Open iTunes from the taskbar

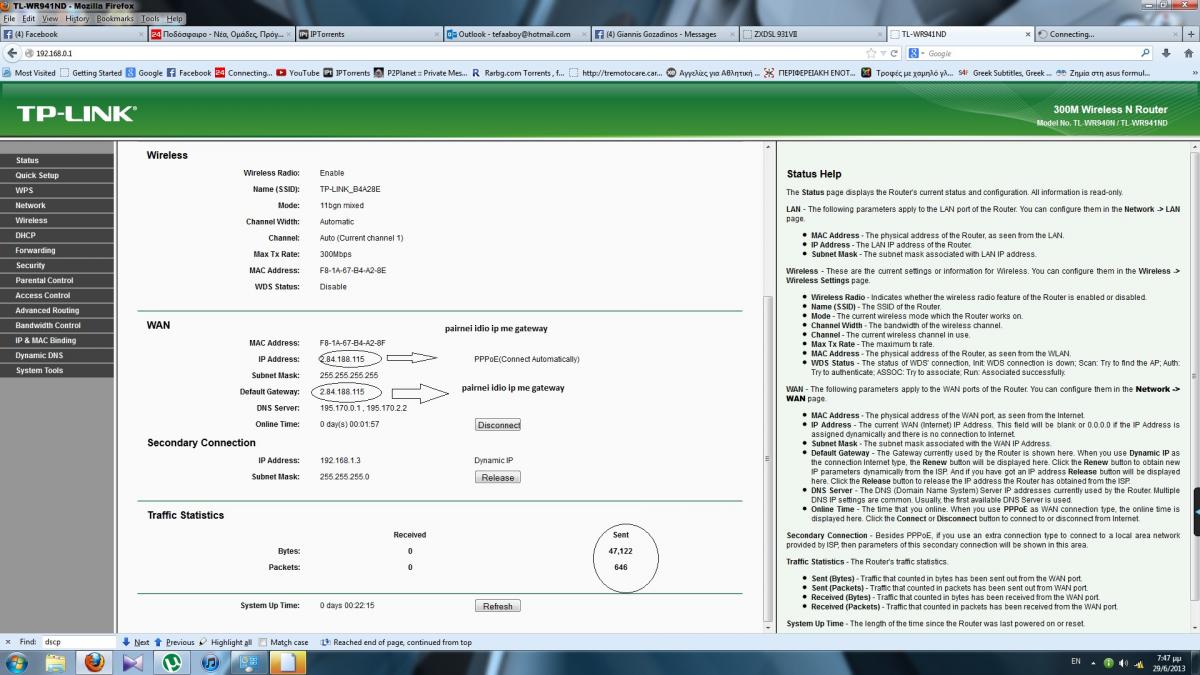[x=210, y=662]
